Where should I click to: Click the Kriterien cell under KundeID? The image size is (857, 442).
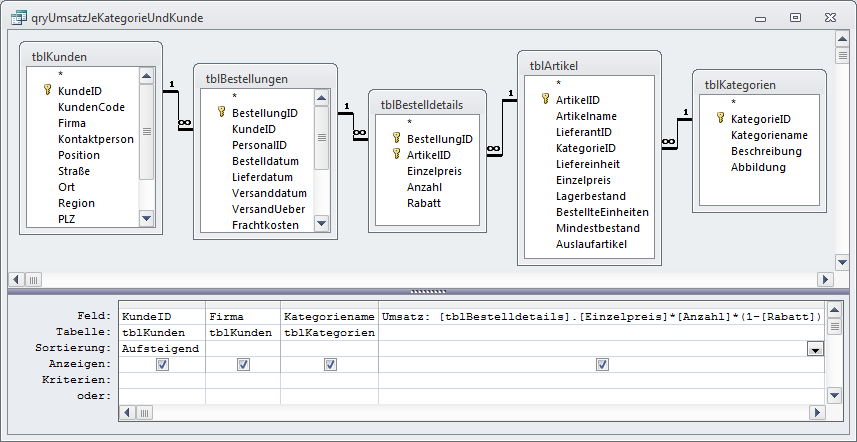[160, 381]
